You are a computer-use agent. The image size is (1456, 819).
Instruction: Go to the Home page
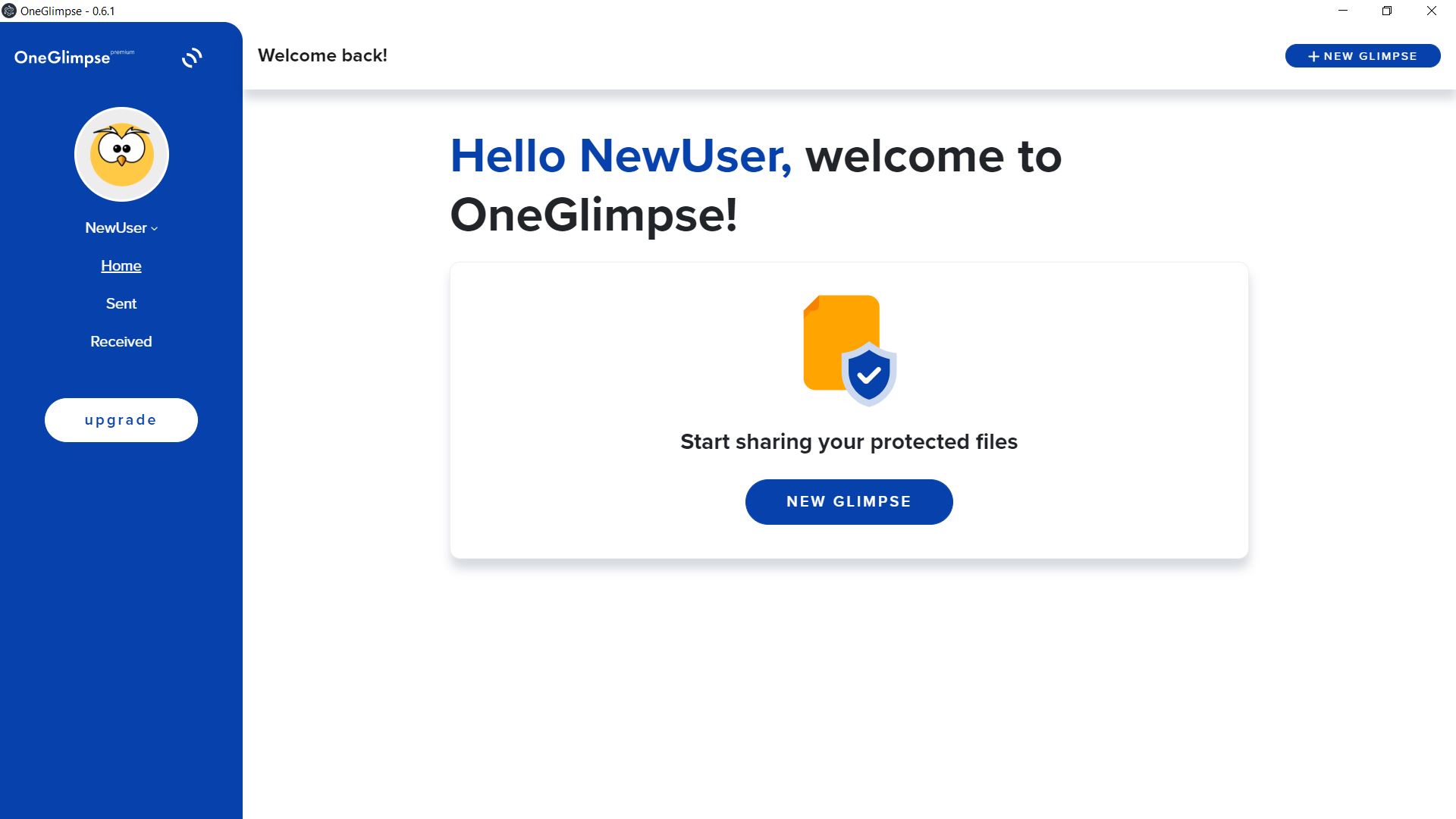121,266
